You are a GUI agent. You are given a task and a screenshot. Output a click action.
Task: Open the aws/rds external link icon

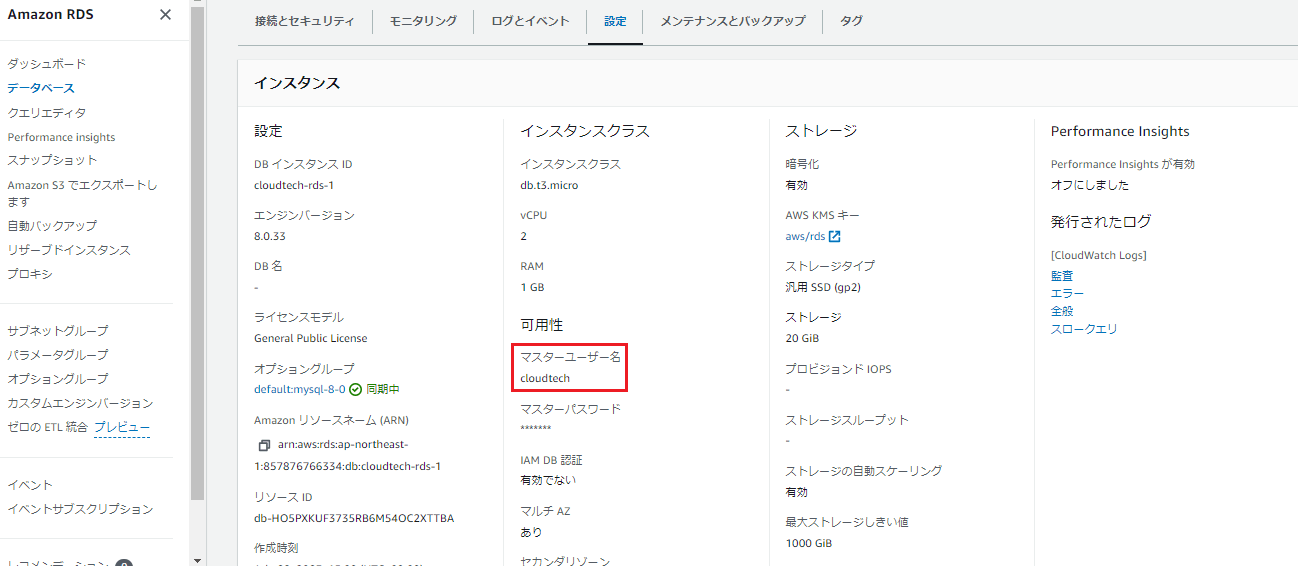point(834,237)
